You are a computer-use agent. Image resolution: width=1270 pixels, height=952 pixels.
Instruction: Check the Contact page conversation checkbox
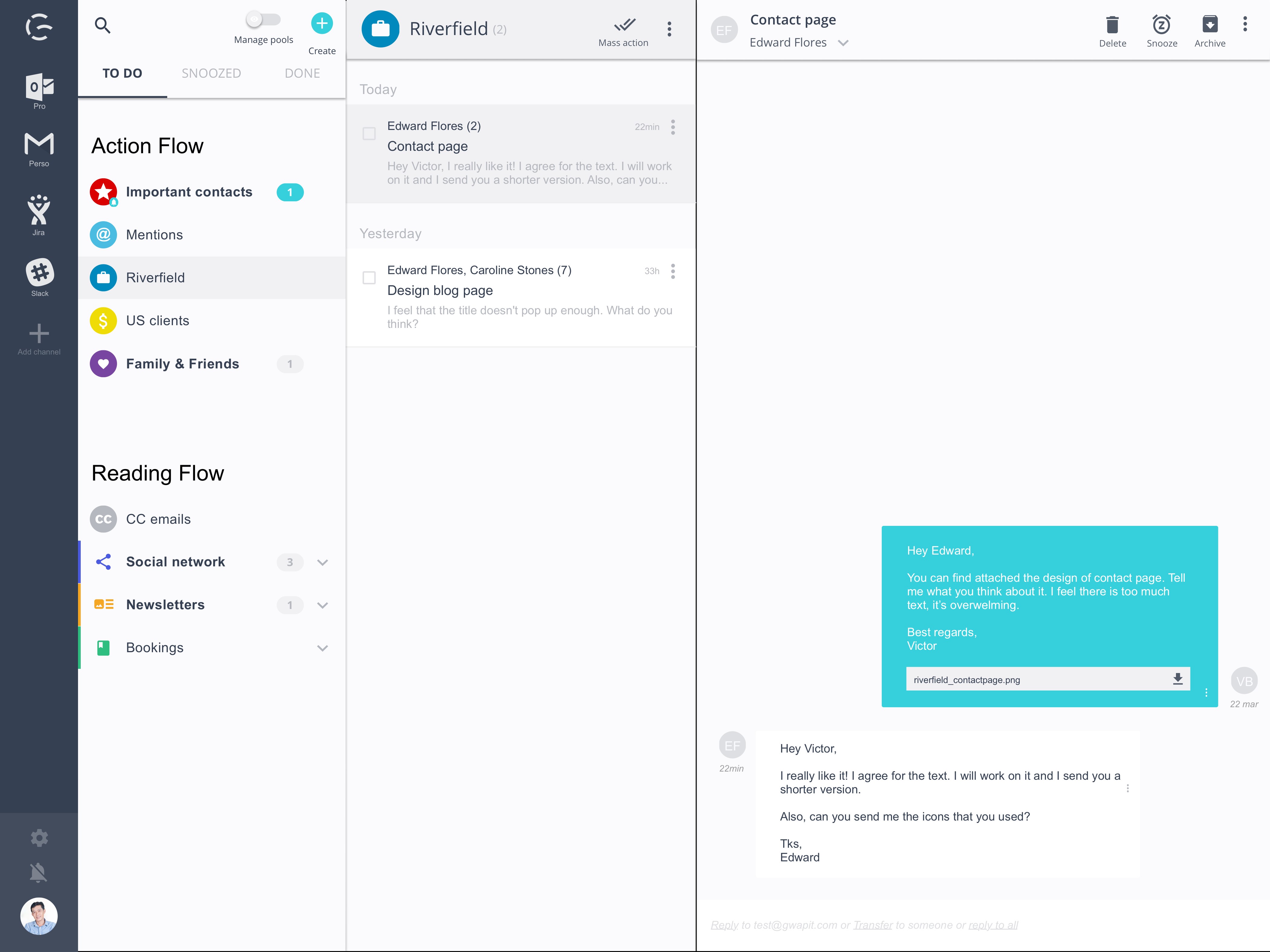click(369, 134)
